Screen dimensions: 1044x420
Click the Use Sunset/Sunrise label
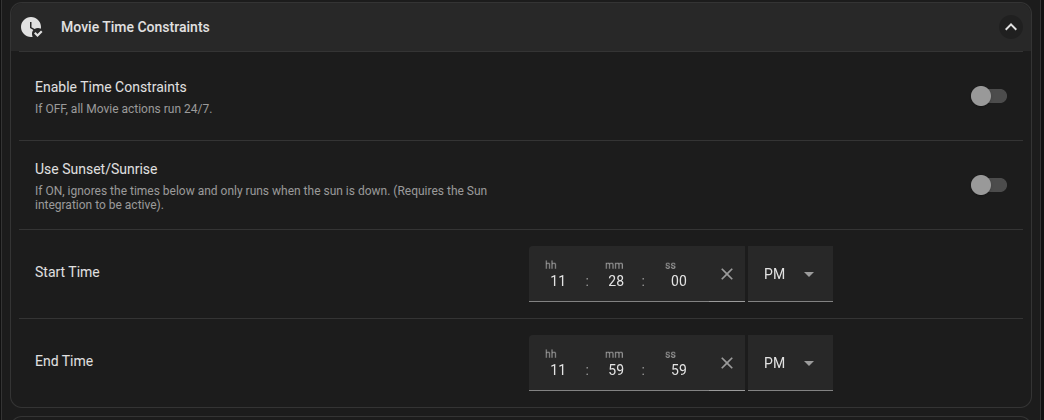point(96,169)
